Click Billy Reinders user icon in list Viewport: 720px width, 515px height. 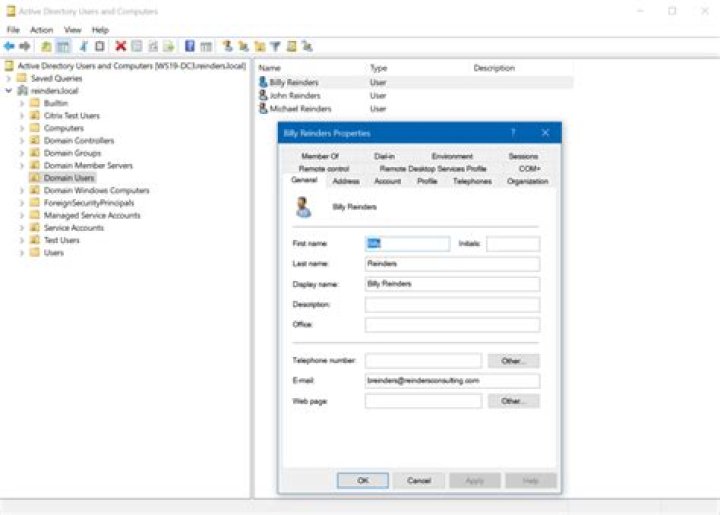(x=263, y=82)
